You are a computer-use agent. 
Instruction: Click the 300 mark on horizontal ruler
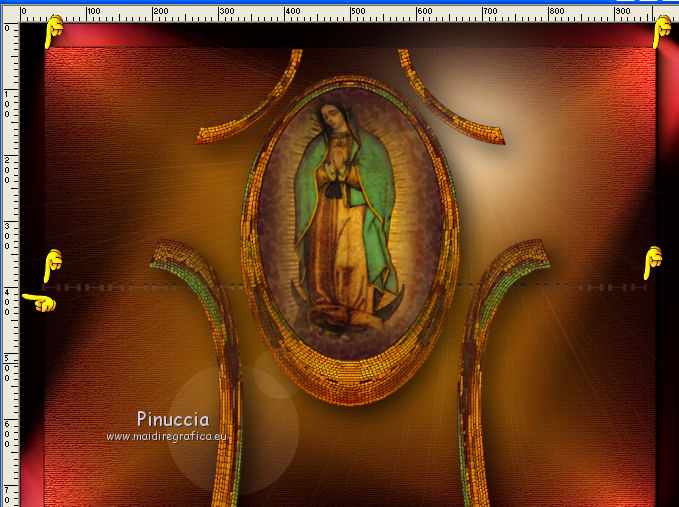pyautogui.click(x=226, y=12)
